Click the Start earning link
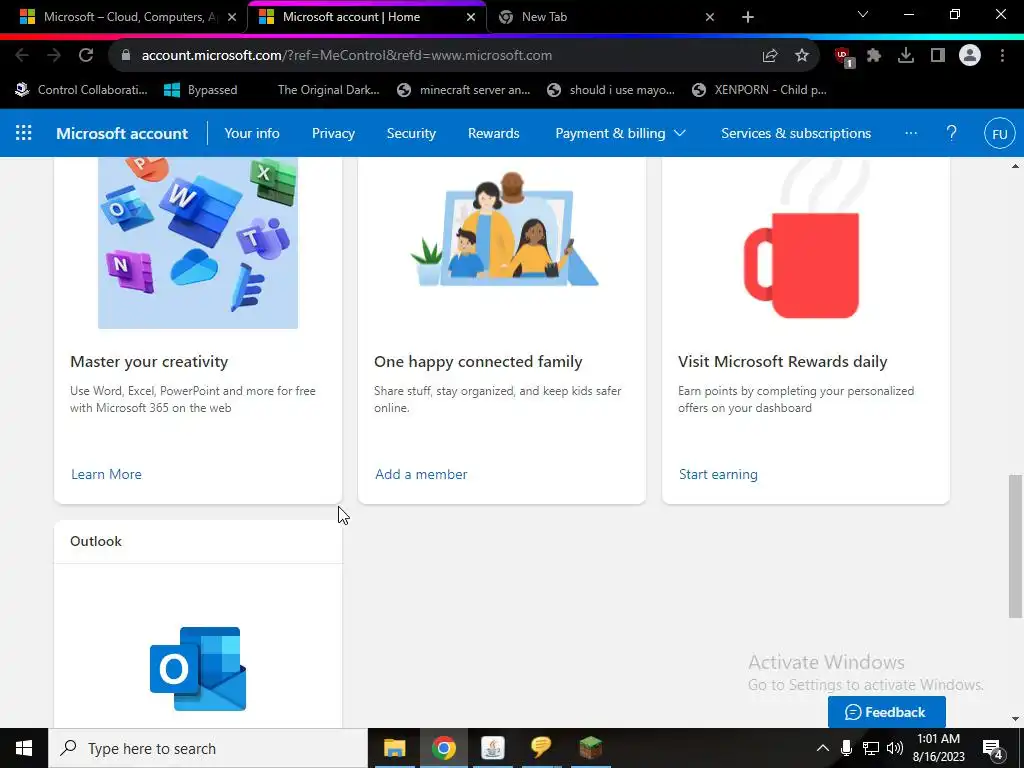 (718, 474)
